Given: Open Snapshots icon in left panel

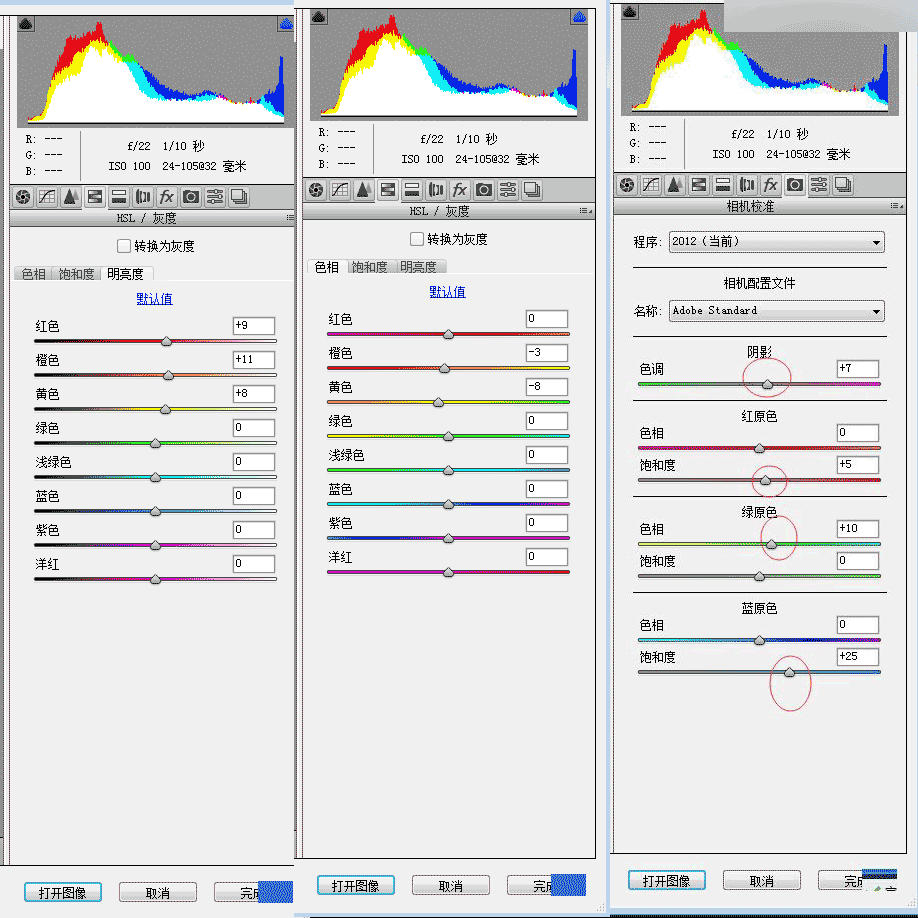Looking at the screenshot, I should pos(239,197).
